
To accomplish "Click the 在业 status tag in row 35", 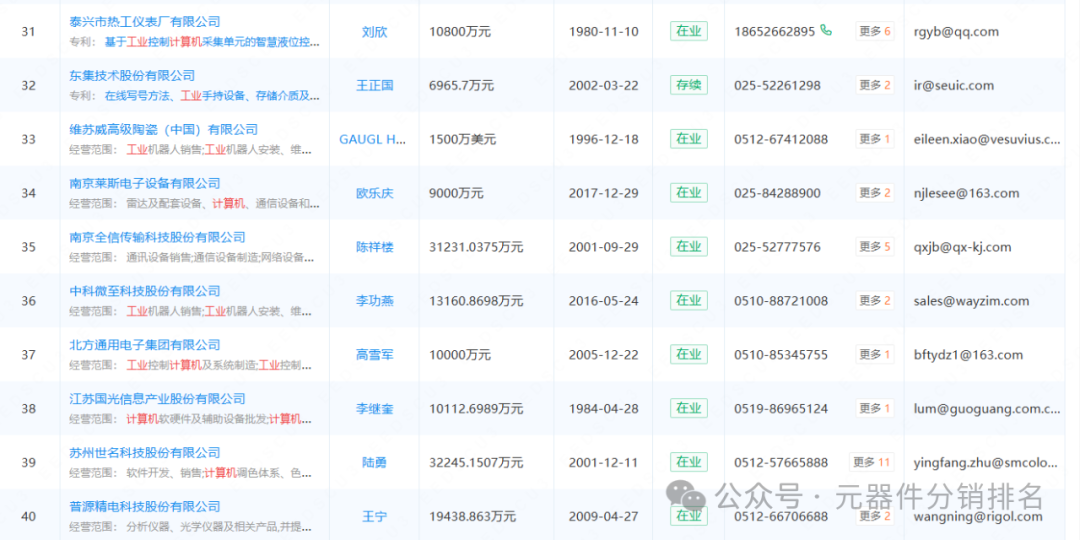I will click(689, 246).
